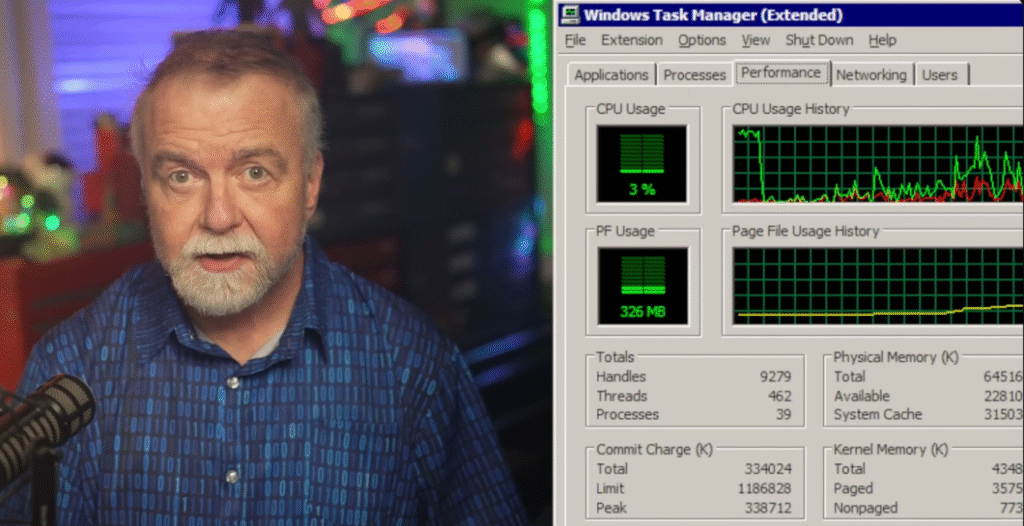Click the Task Manager title bar icon

(570, 15)
